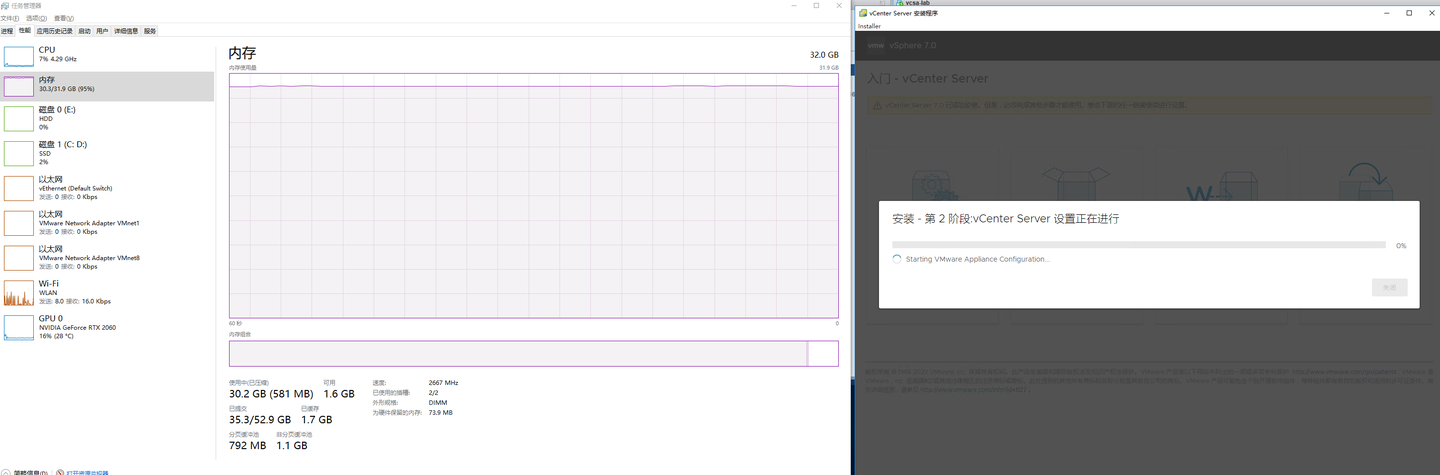Select the VMware Network Adapter VMnet8 thumbnail
The height and width of the screenshot is (475, 1440).
[x=19, y=258]
